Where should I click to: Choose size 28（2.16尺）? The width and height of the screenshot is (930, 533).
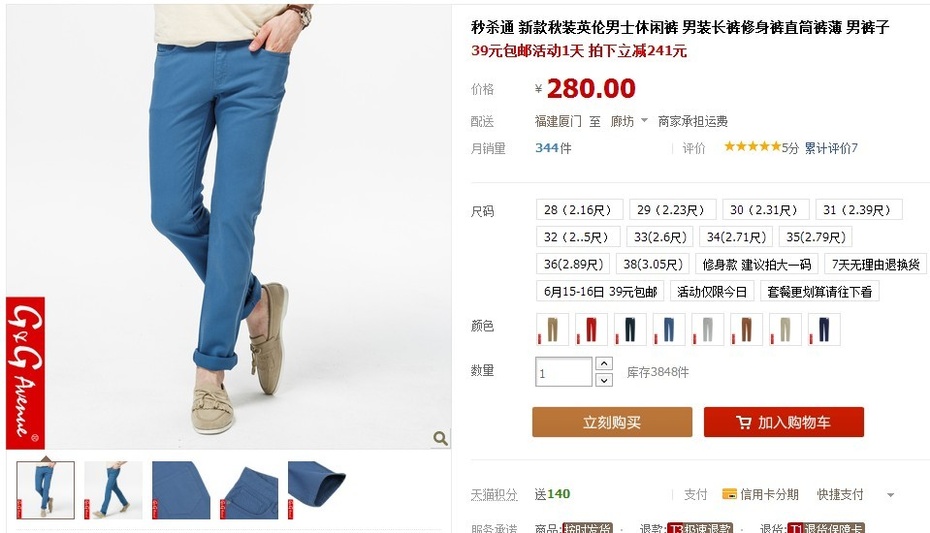click(x=579, y=210)
